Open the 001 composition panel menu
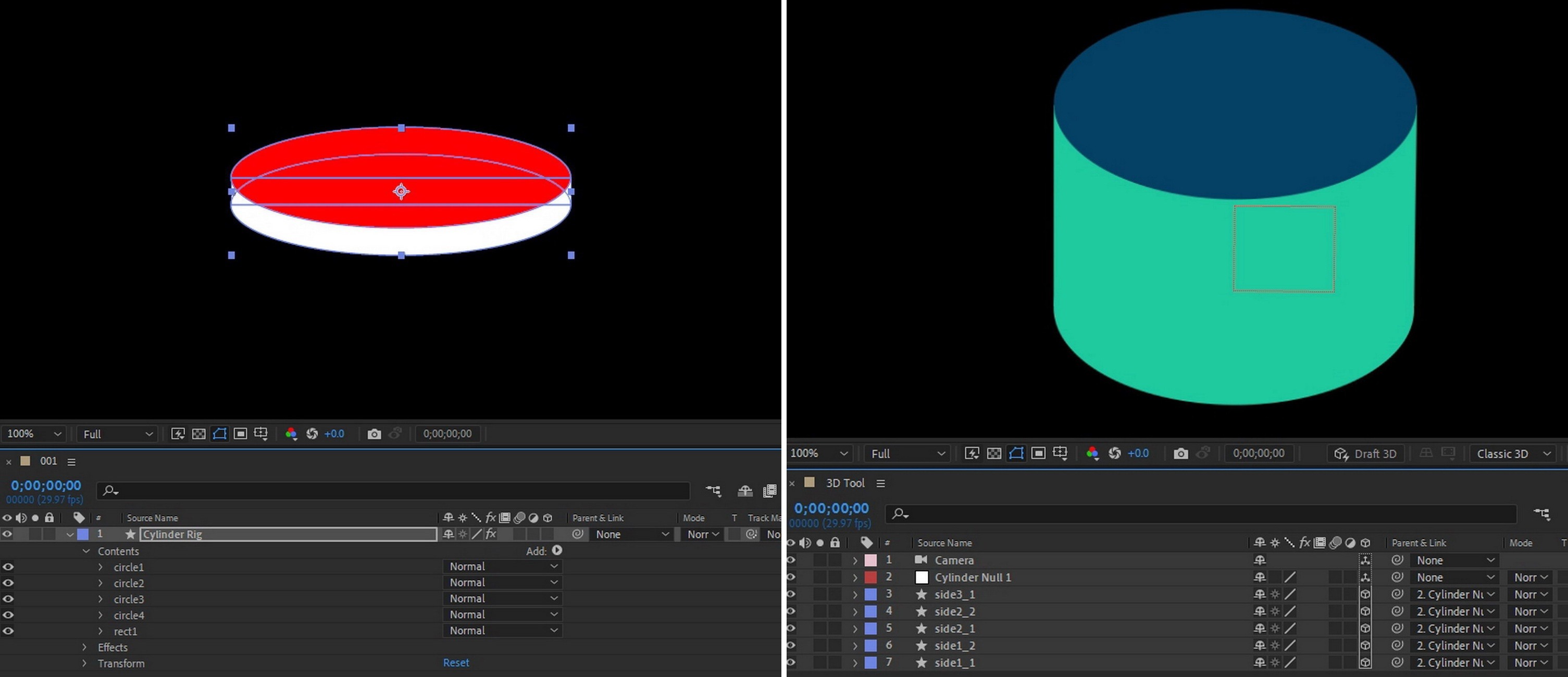This screenshot has height=677, width=1568. coord(71,462)
